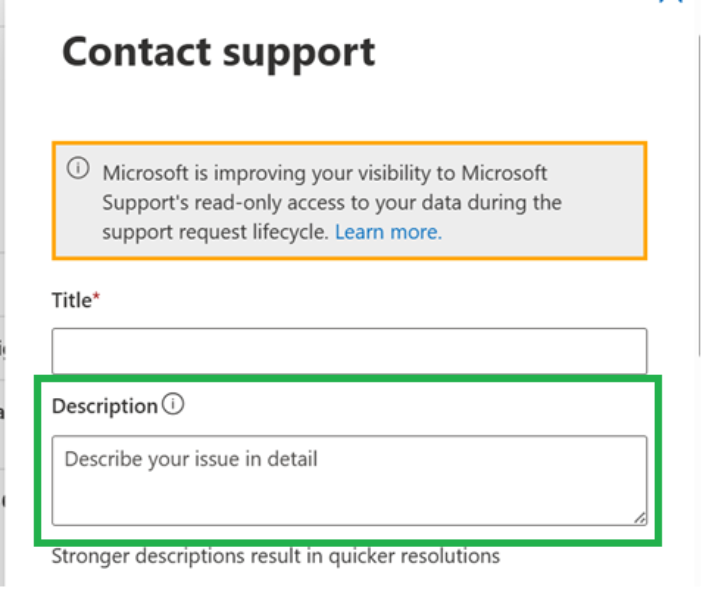Click the 'support request lifecycle' text in the banner
The height and width of the screenshot is (607, 720).
(215, 232)
